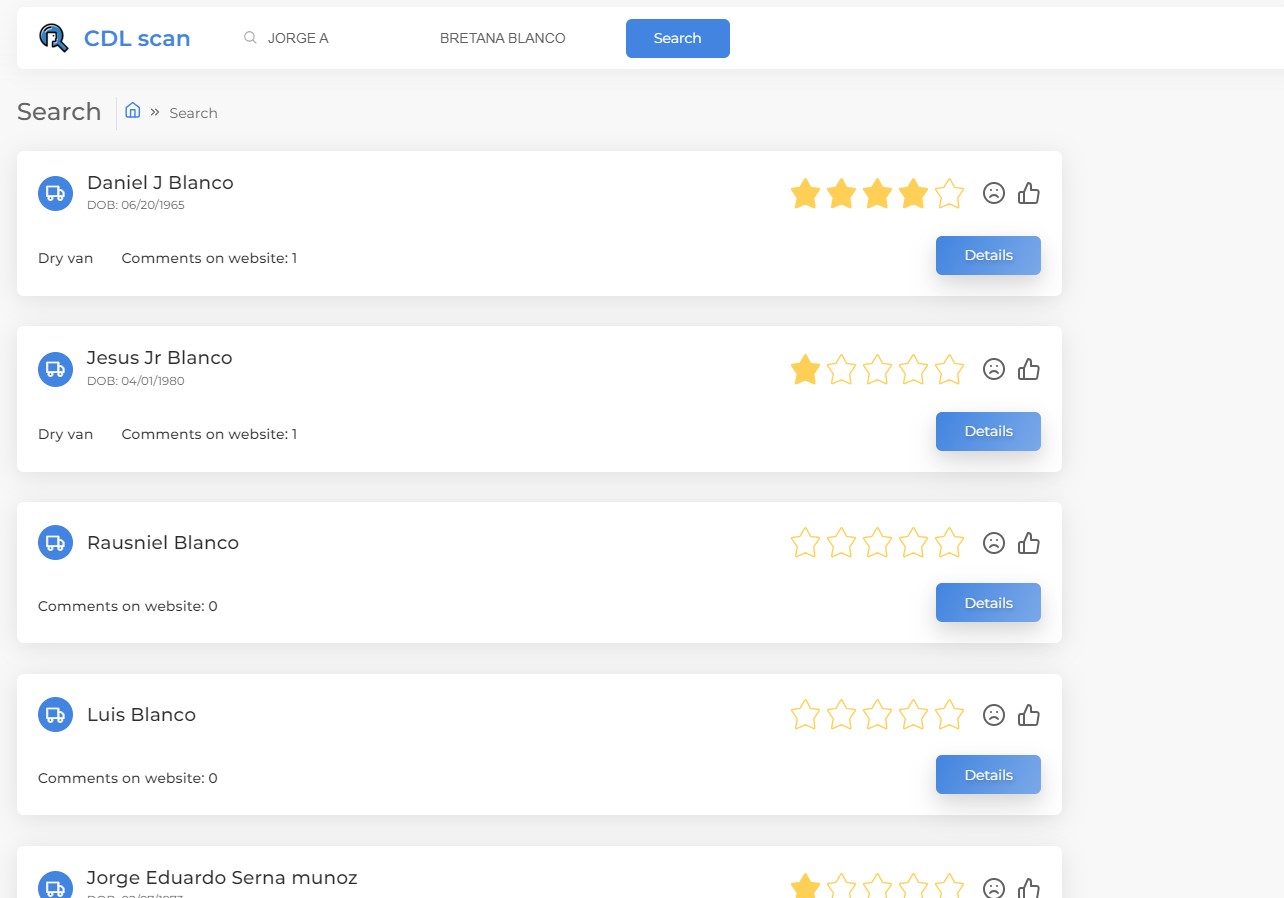Focus the last name field BRETANA BLANCO

click(520, 38)
